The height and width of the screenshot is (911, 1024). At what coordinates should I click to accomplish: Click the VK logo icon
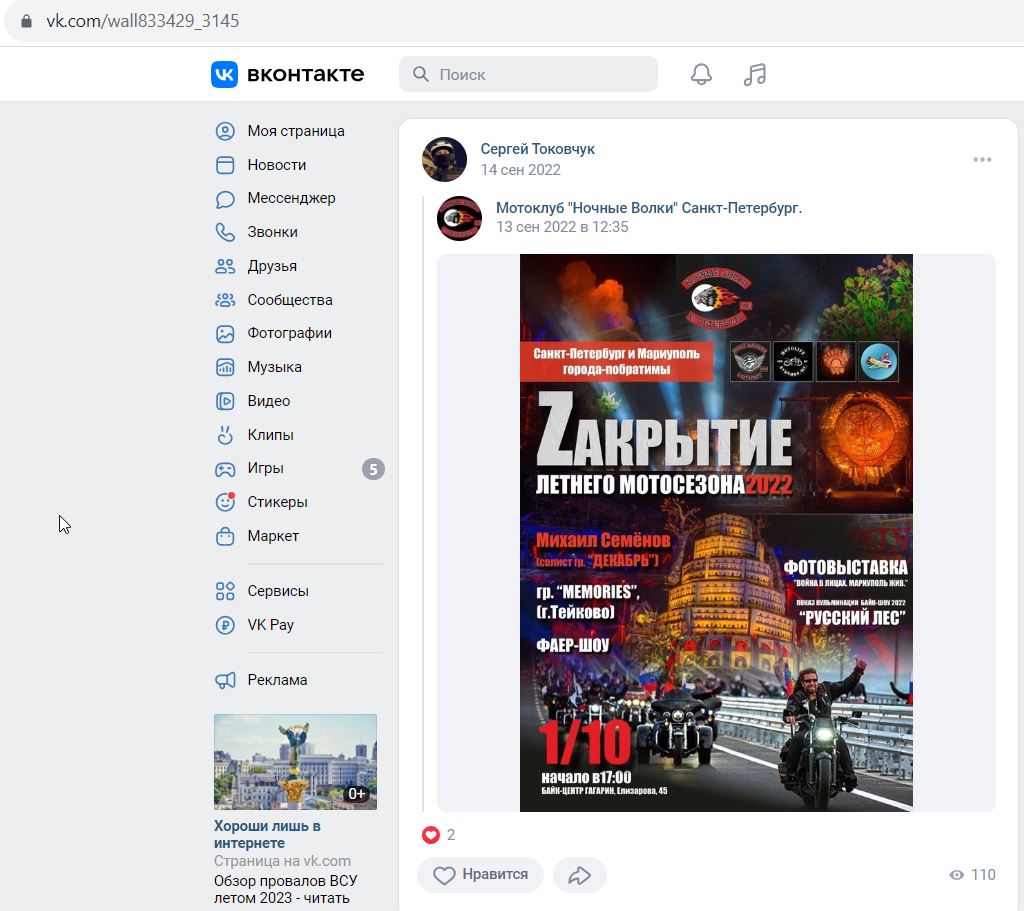(x=224, y=74)
